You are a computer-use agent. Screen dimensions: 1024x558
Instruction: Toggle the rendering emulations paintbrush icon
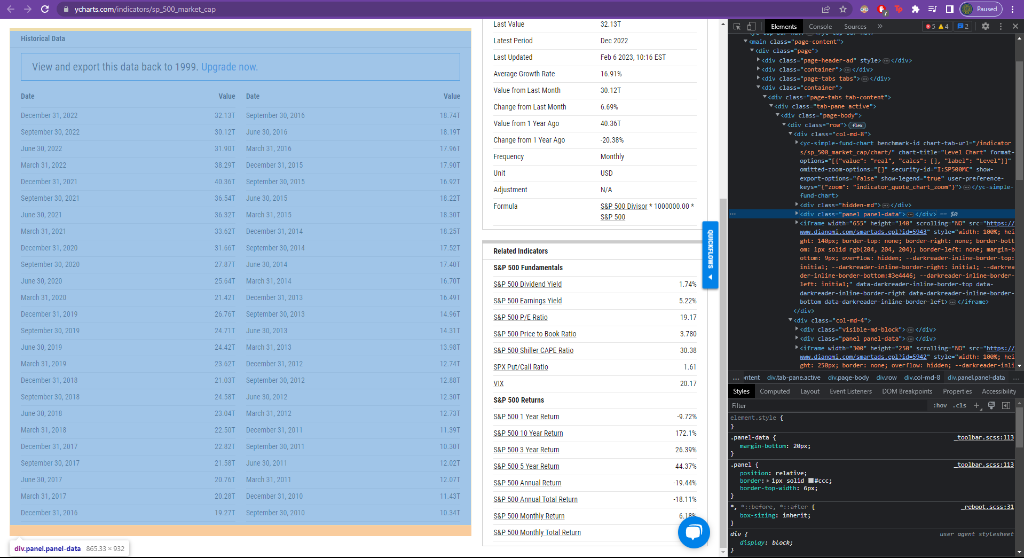991,406
